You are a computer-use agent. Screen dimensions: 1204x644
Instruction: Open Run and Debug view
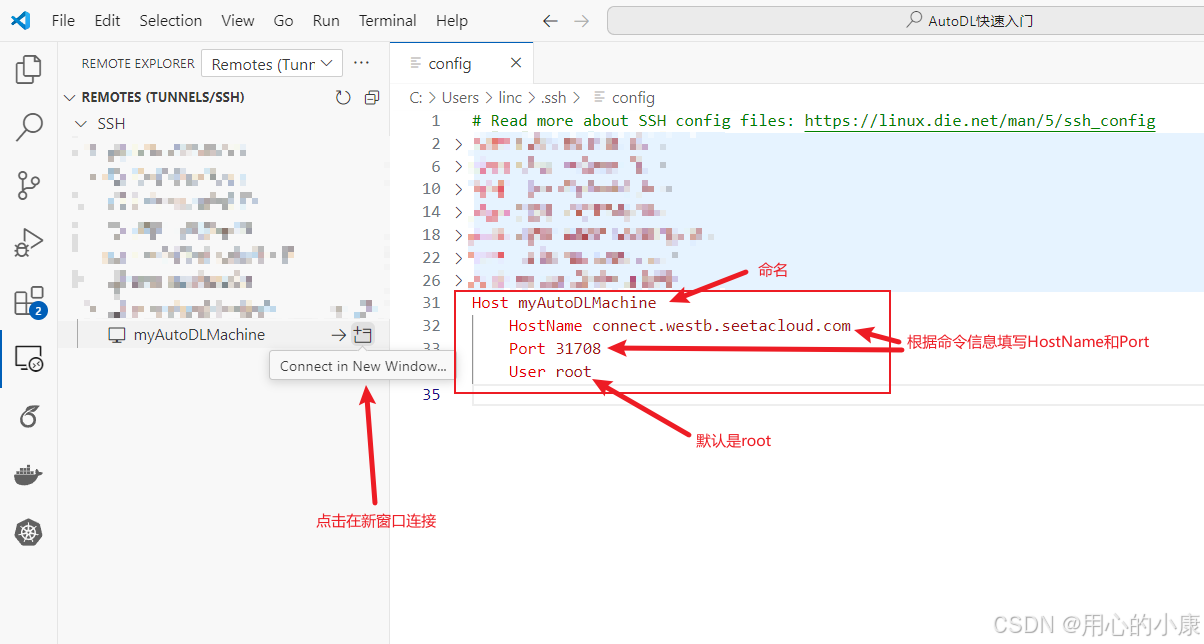click(29, 243)
